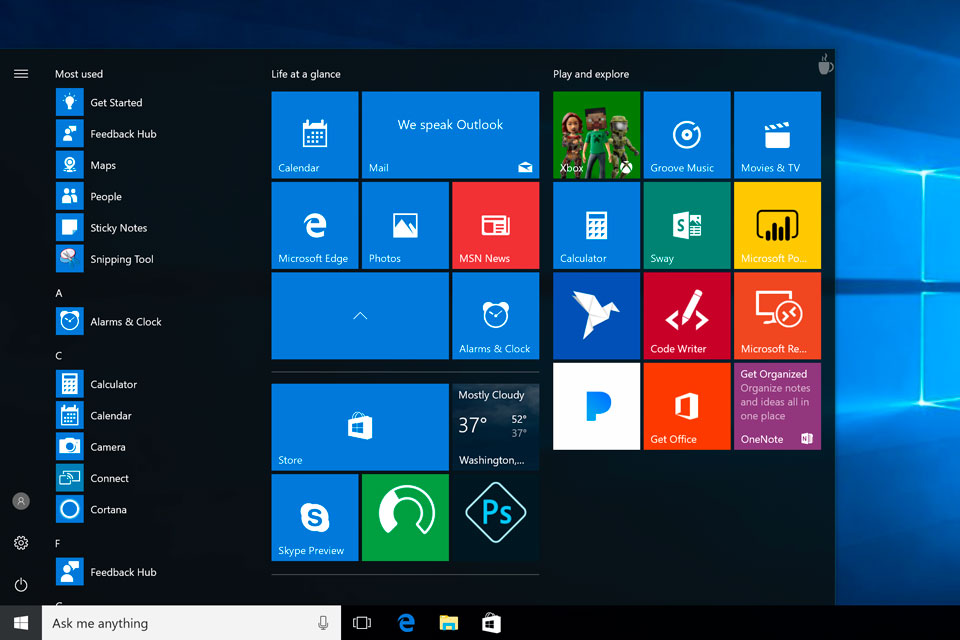960x640 pixels.
Task: Open the white paper bird tile
Action: [x=596, y=316]
